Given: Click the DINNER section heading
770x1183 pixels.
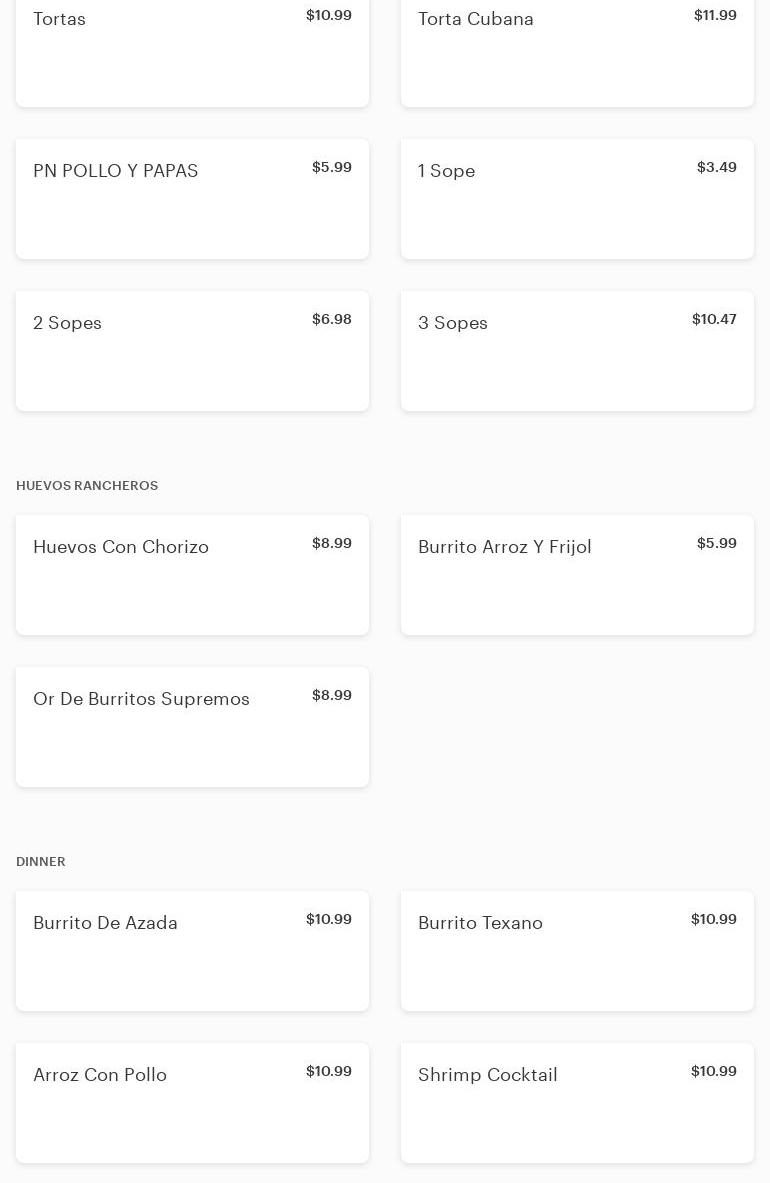Looking at the screenshot, I should [x=41, y=862].
